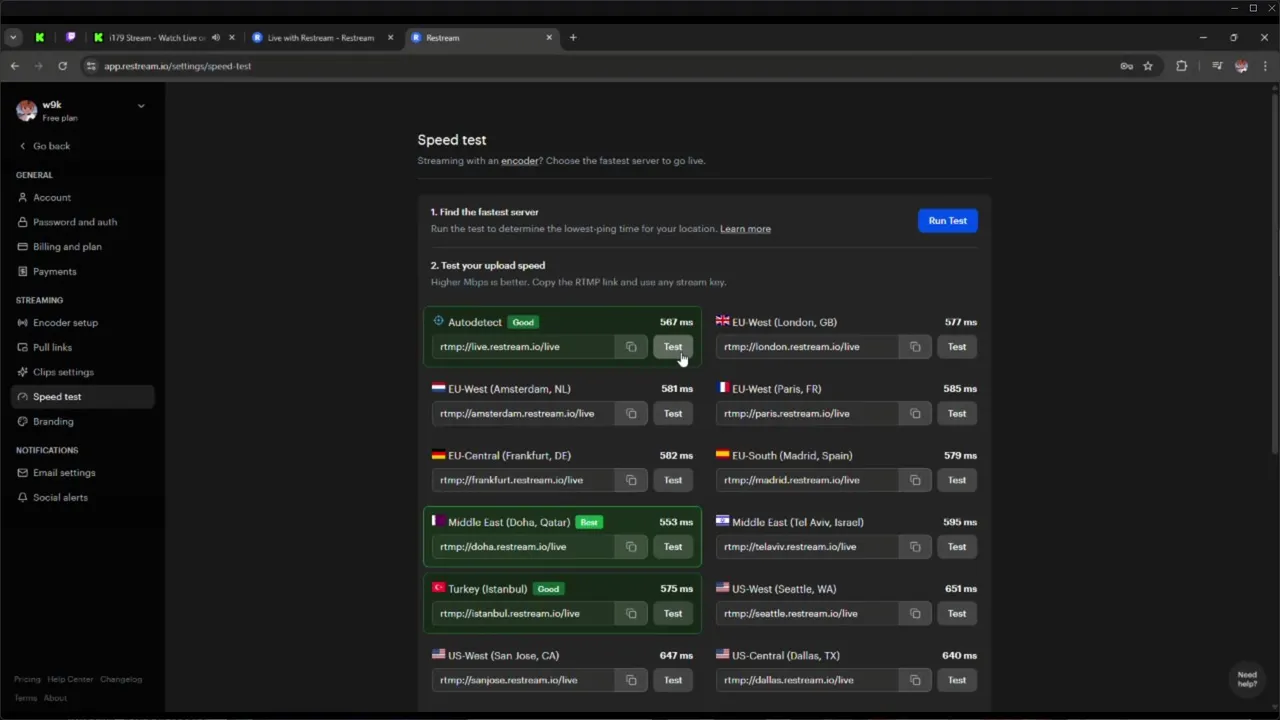Click the Run Test button
The image size is (1280, 720).
947,221
